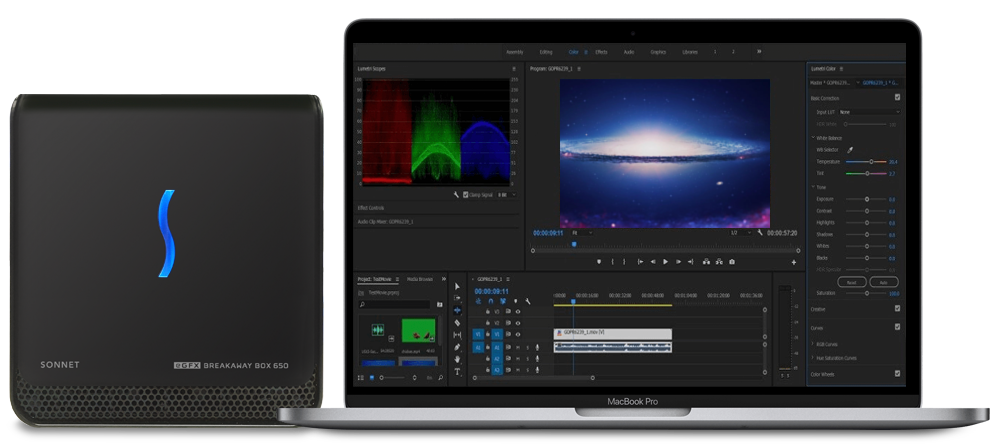Switch to Assembly workspace

pos(515,52)
